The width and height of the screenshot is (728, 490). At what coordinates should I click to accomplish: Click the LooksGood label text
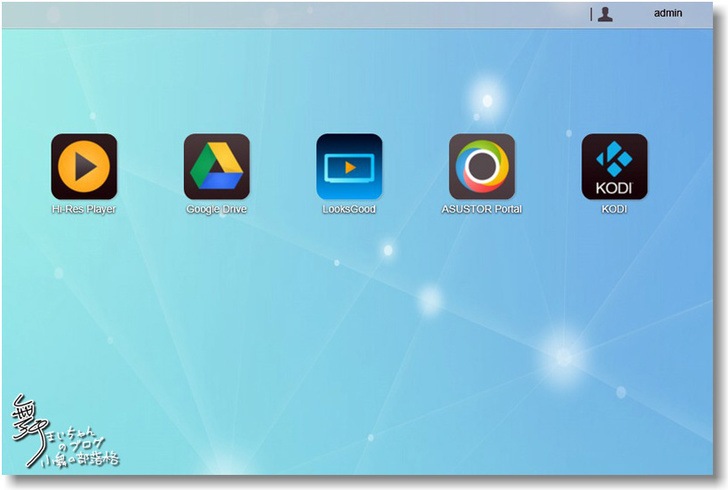click(349, 209)
